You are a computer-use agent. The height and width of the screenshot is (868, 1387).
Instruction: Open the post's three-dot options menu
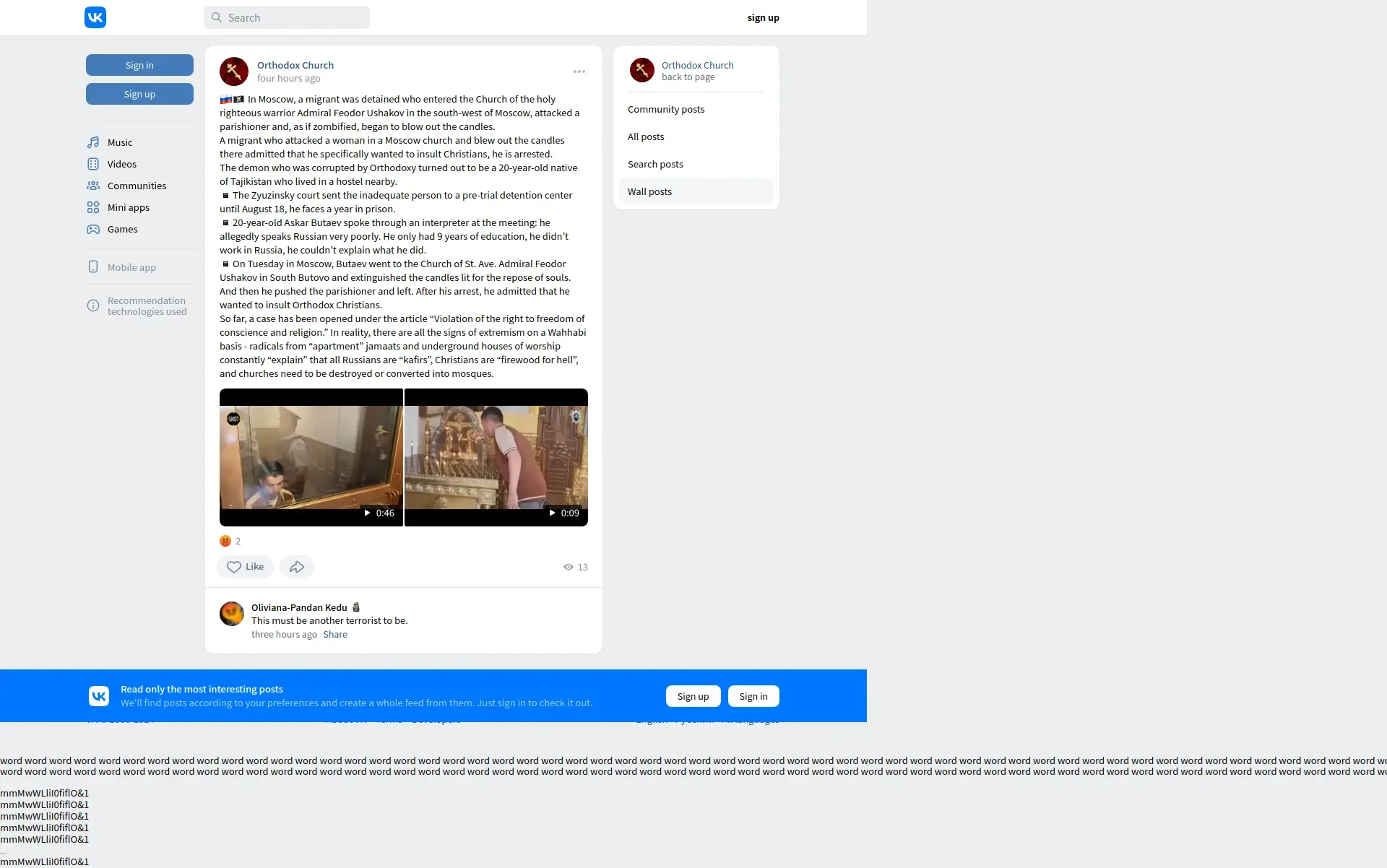point(579,71)
